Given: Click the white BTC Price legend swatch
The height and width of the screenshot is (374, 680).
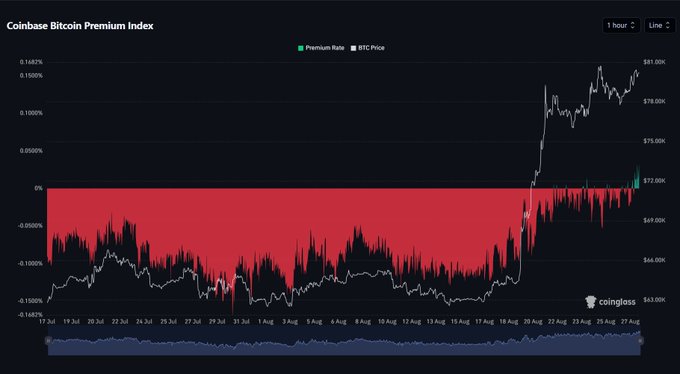Looking at the screenshot, I should pos(353,48).
